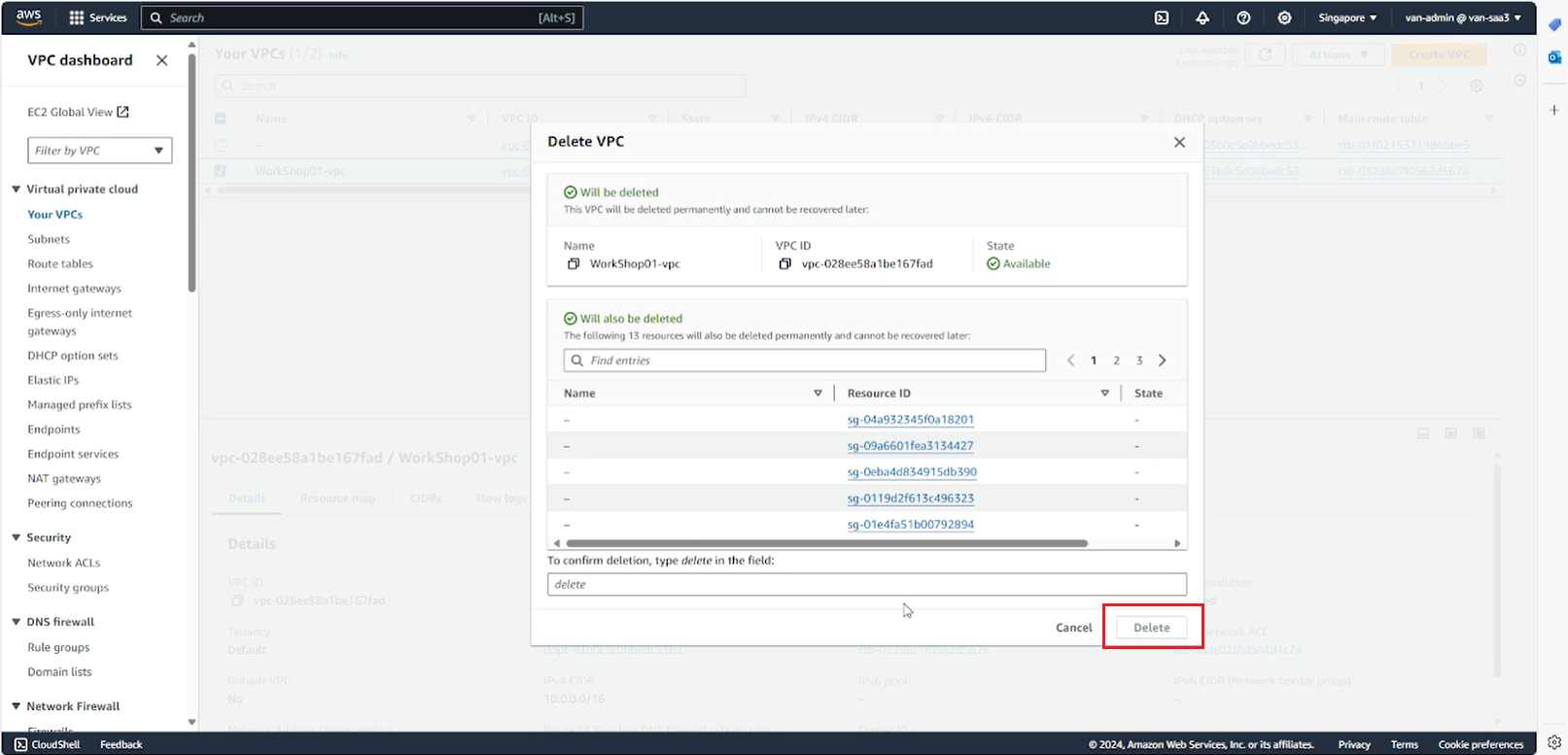This screenshot has height=755, width=1568.
Task: Open the browser sidebar settings gear
Action: coord(1554,741)
